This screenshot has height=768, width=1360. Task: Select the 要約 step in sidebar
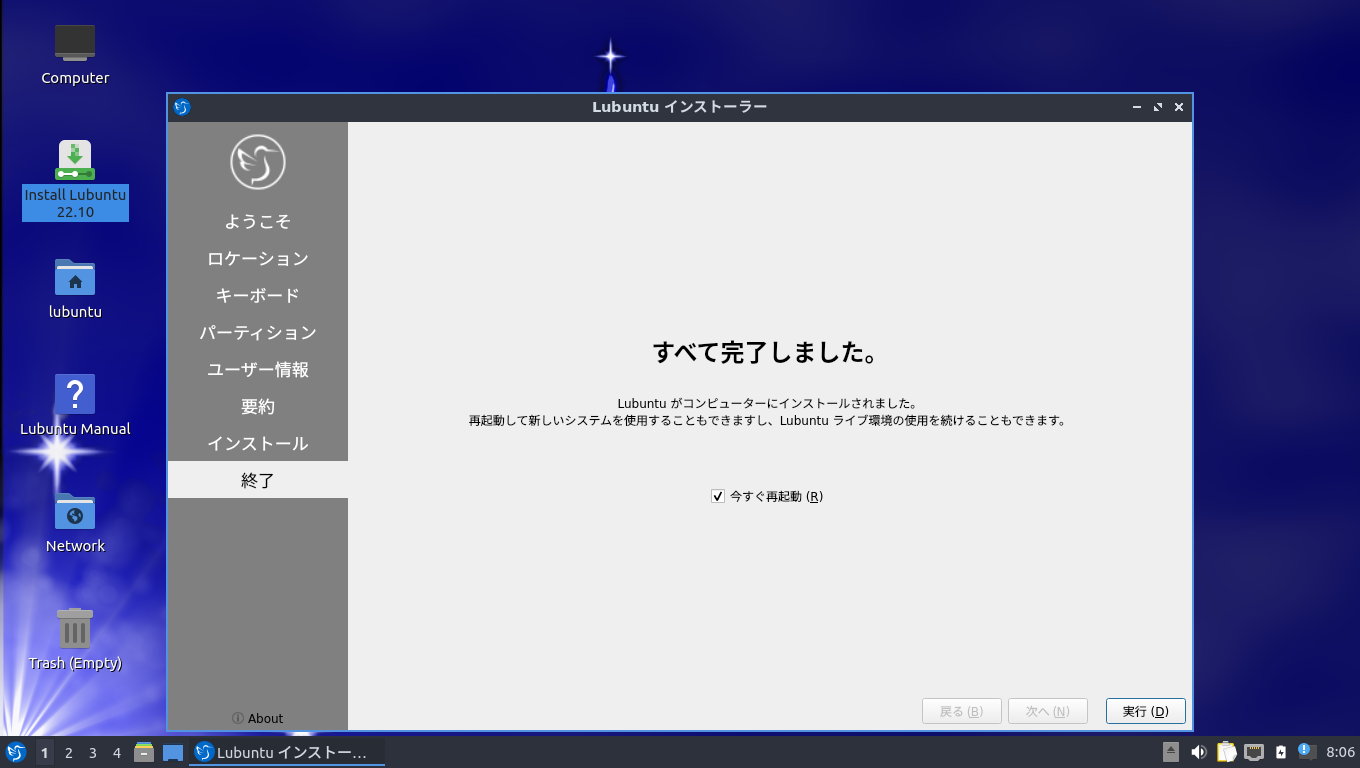(258, 406)
